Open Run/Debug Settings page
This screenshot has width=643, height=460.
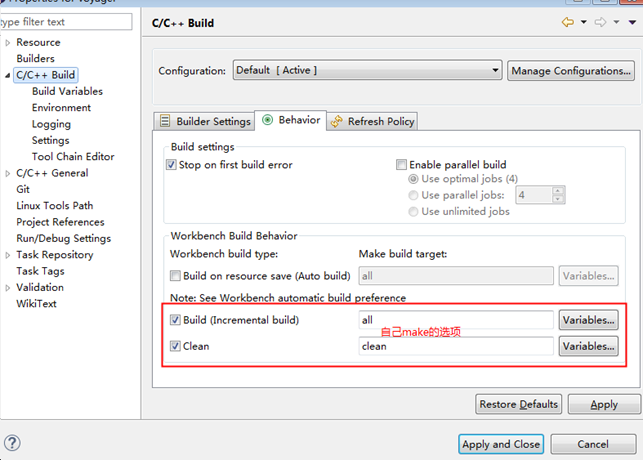click(x=64, y=239)
